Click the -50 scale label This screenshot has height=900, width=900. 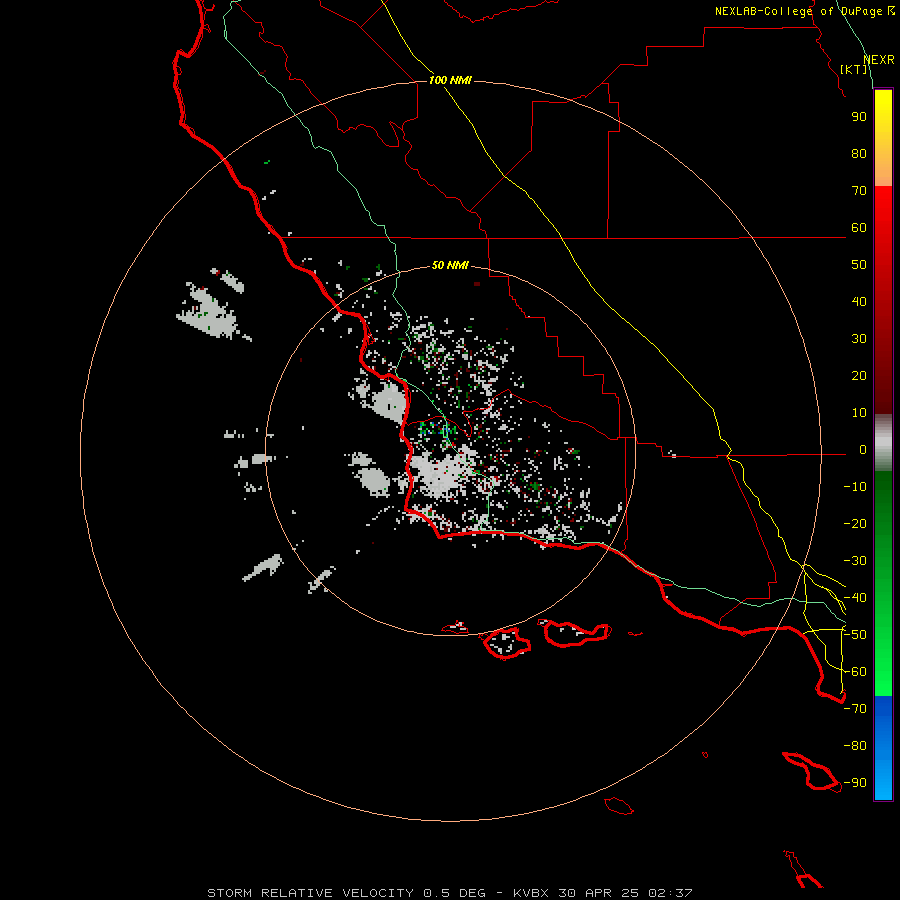[x=855, y=635]
